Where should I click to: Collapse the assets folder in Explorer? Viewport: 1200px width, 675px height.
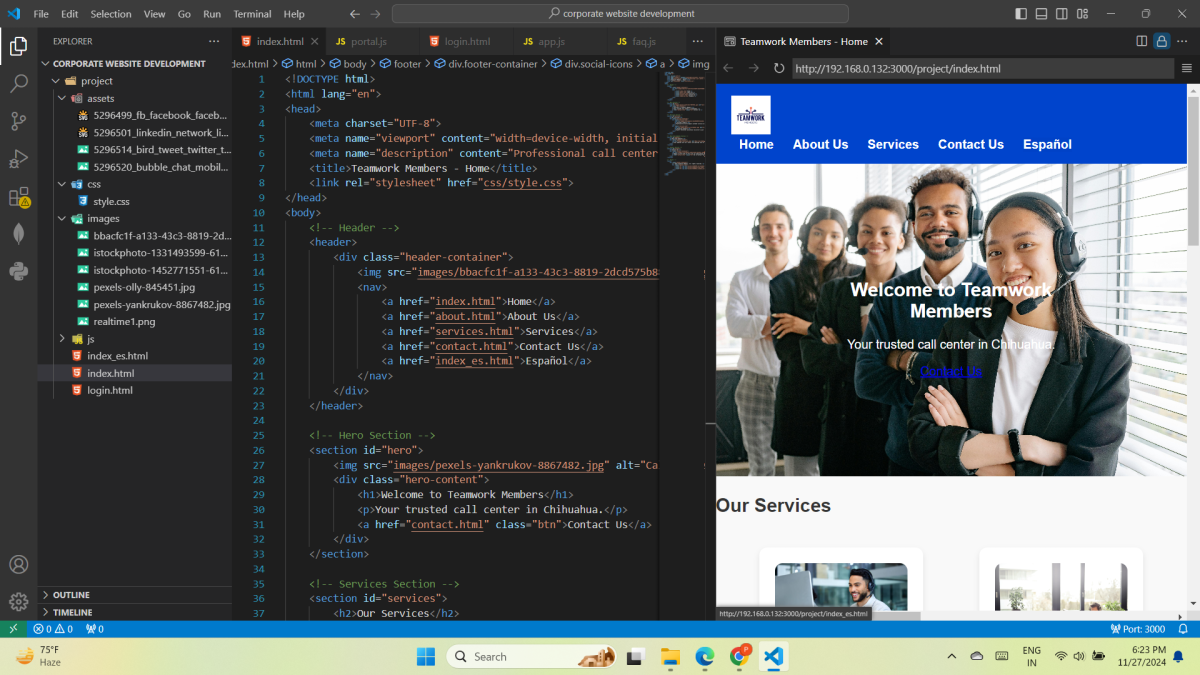[62, 99]
